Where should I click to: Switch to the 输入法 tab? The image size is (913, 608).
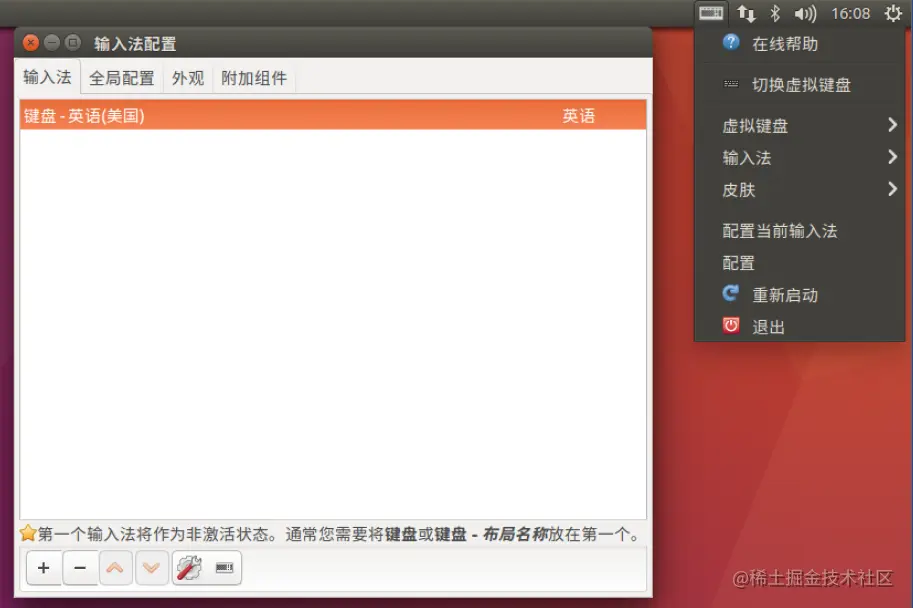[x=47, y=77]
